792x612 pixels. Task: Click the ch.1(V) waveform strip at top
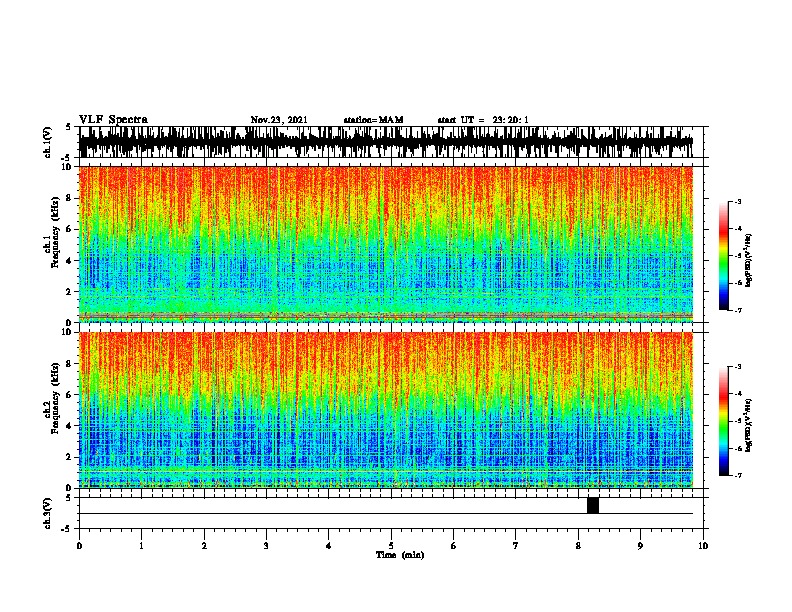(x=386, y=142)
